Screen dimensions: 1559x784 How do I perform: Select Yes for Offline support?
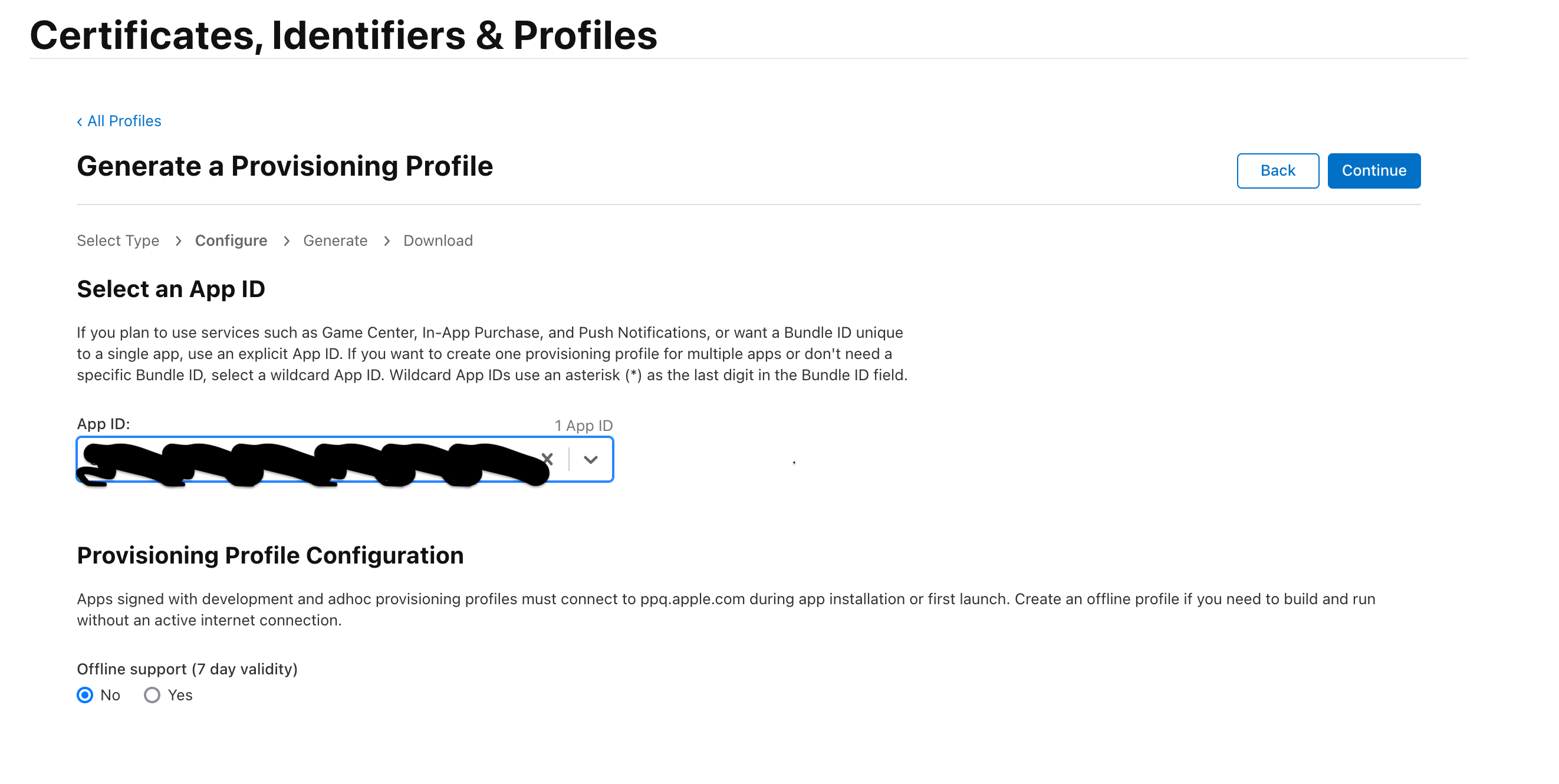coord(152,695)
